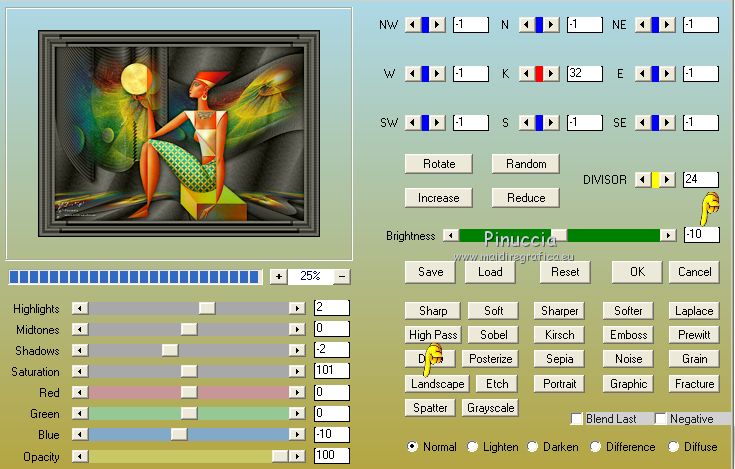This screenshot has height=469, width=735.
Task: Click the N kernel right arrow
Action: [x=551, y=24]
